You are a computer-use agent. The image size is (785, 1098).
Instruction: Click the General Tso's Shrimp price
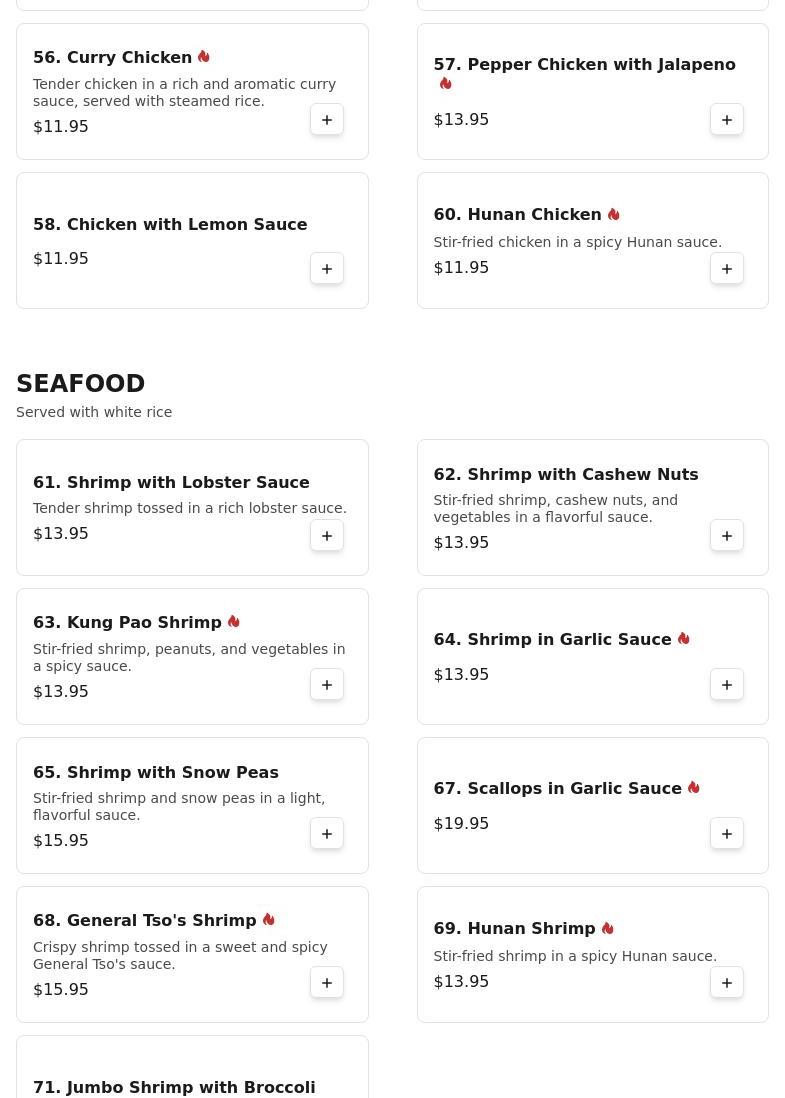(61, 989)
